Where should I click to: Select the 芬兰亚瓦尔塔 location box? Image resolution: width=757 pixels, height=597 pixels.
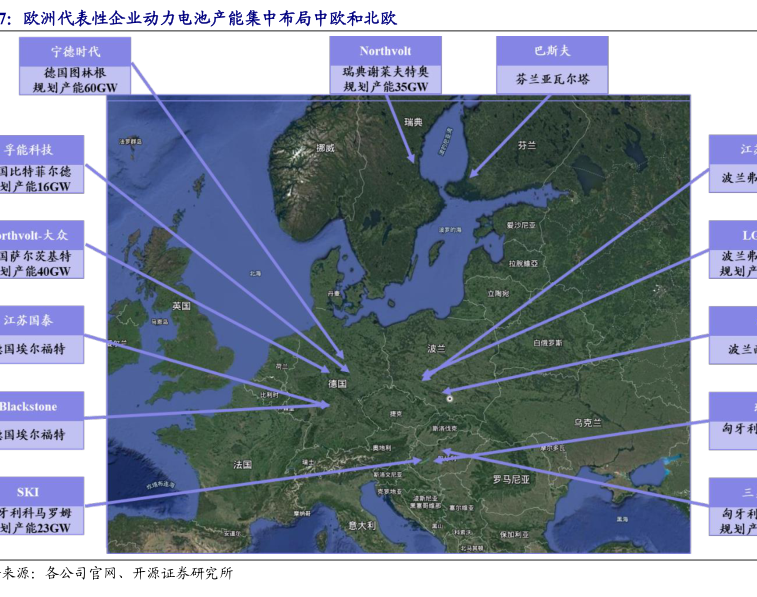[552, 78]
